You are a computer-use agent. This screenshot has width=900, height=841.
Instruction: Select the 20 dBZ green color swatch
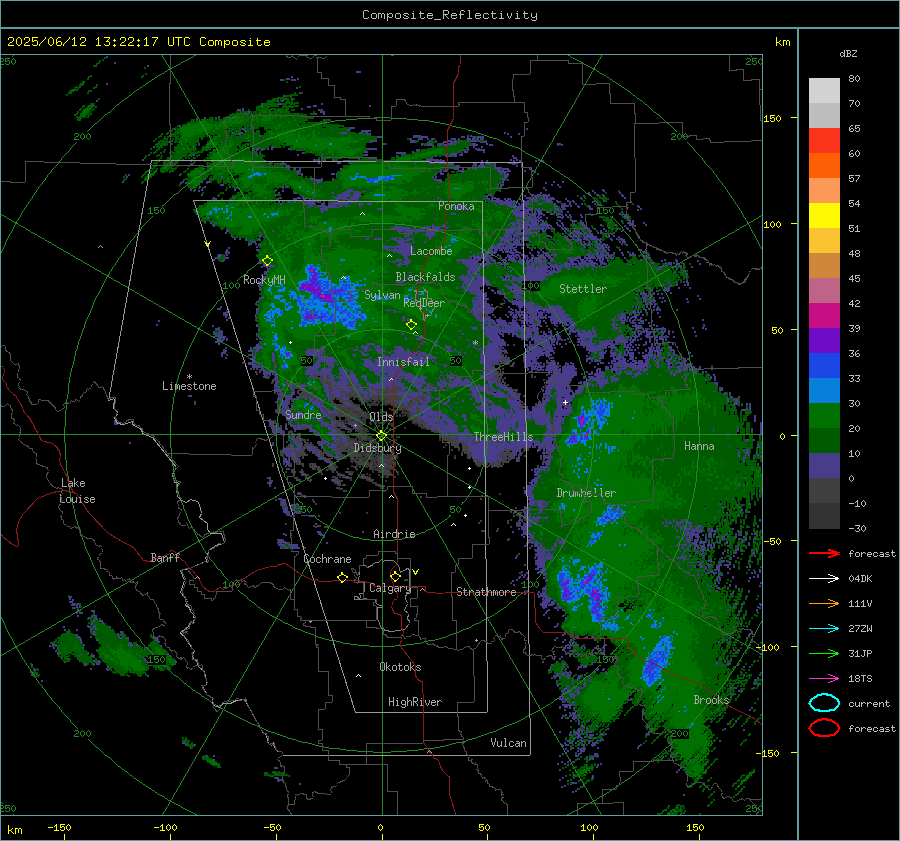(x=824, y=415)
